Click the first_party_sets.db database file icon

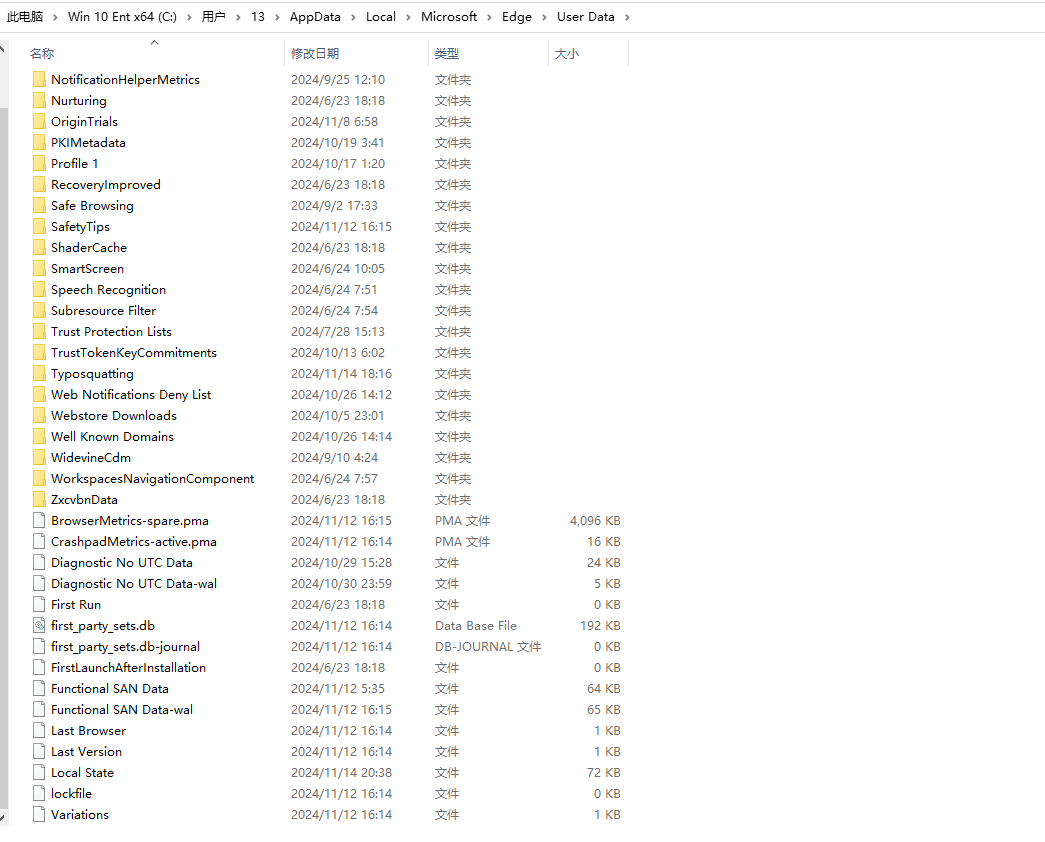(x=39, y=625)
